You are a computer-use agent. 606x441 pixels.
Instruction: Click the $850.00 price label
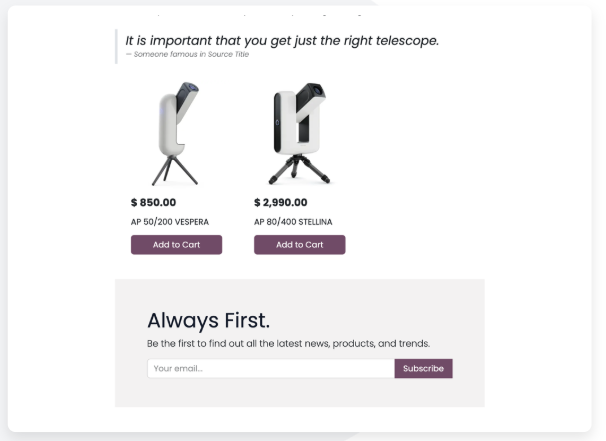click(x=154, y=203)
